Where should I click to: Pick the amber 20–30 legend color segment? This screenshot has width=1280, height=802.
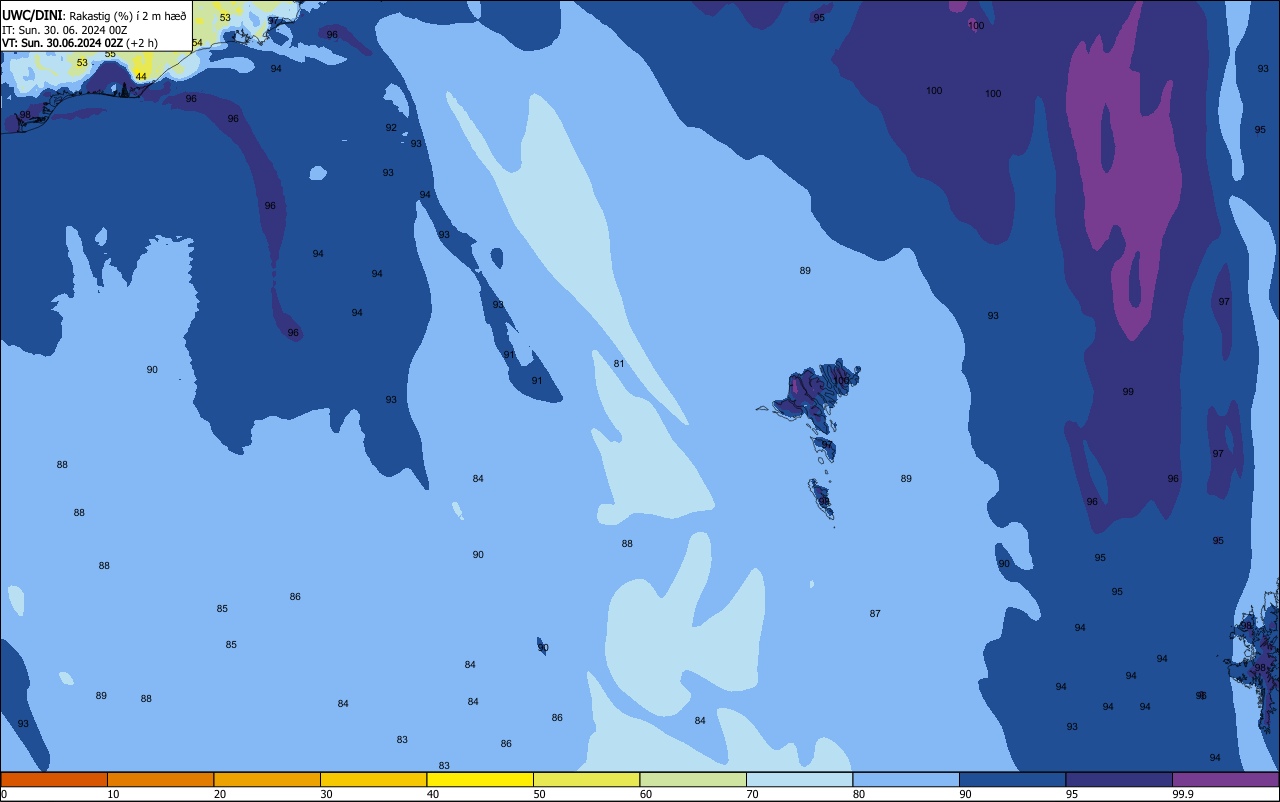tap(267, 779)
